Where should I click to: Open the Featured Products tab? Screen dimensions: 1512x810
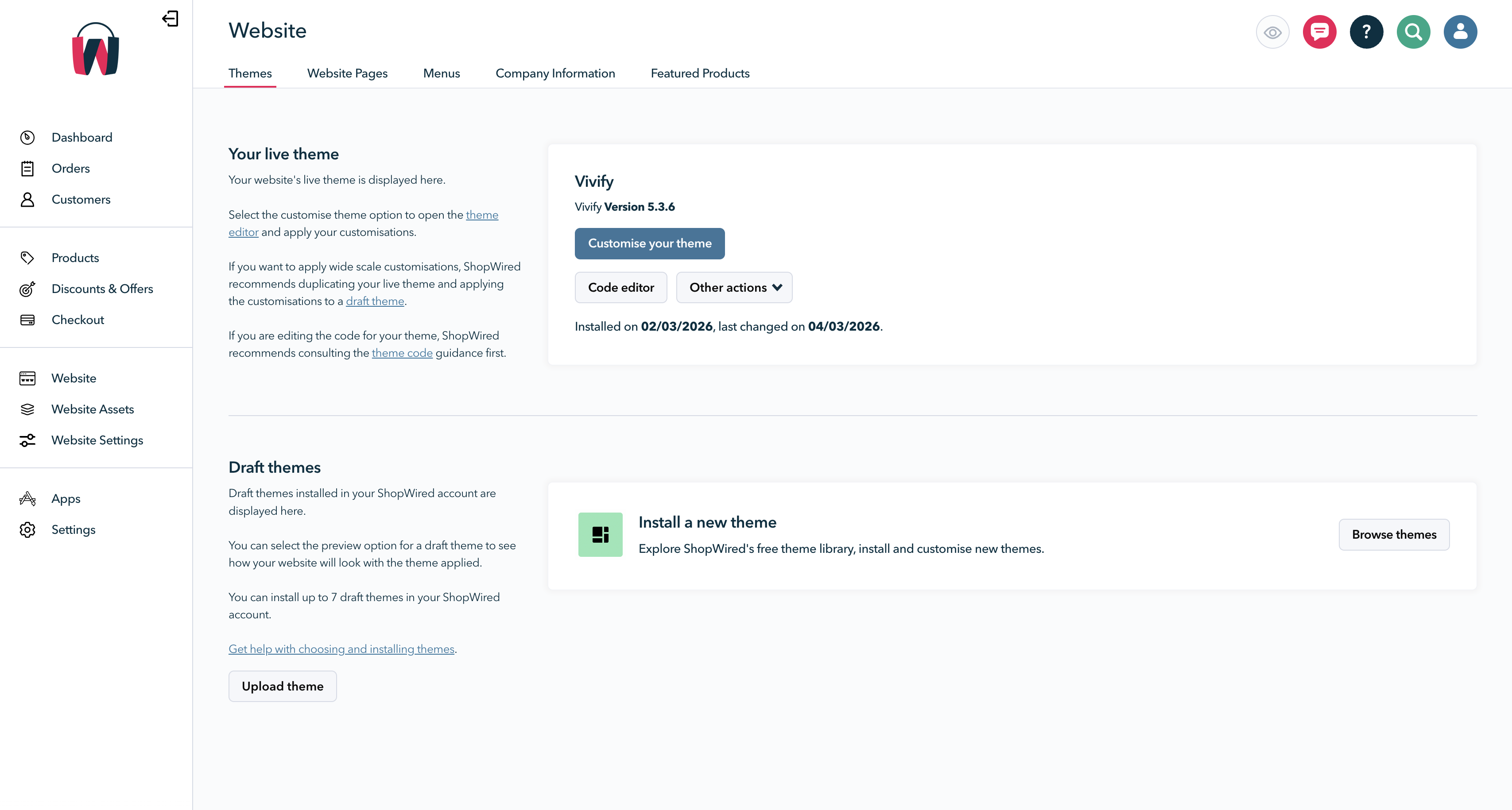click(x=700, y=73)
